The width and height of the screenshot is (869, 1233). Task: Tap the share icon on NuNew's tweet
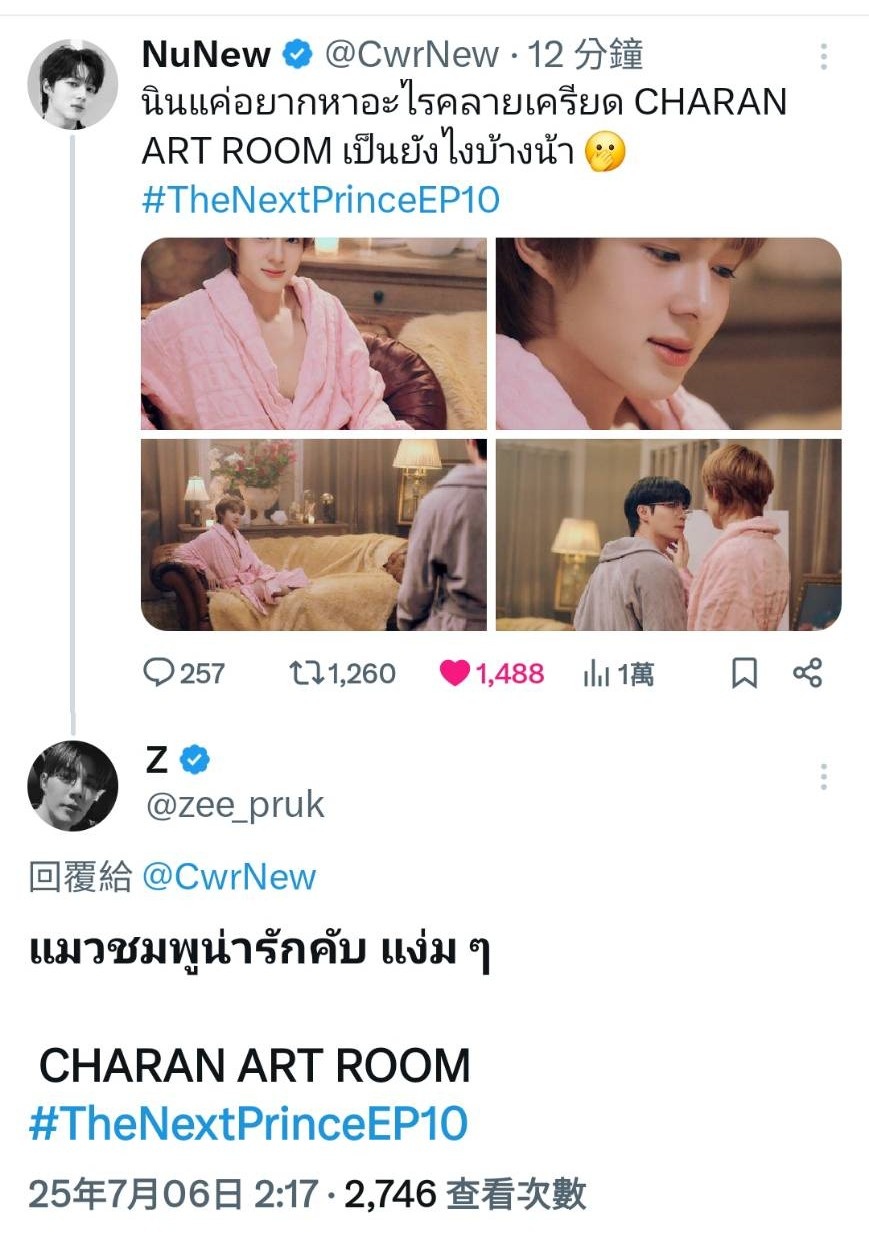[807, 673]
